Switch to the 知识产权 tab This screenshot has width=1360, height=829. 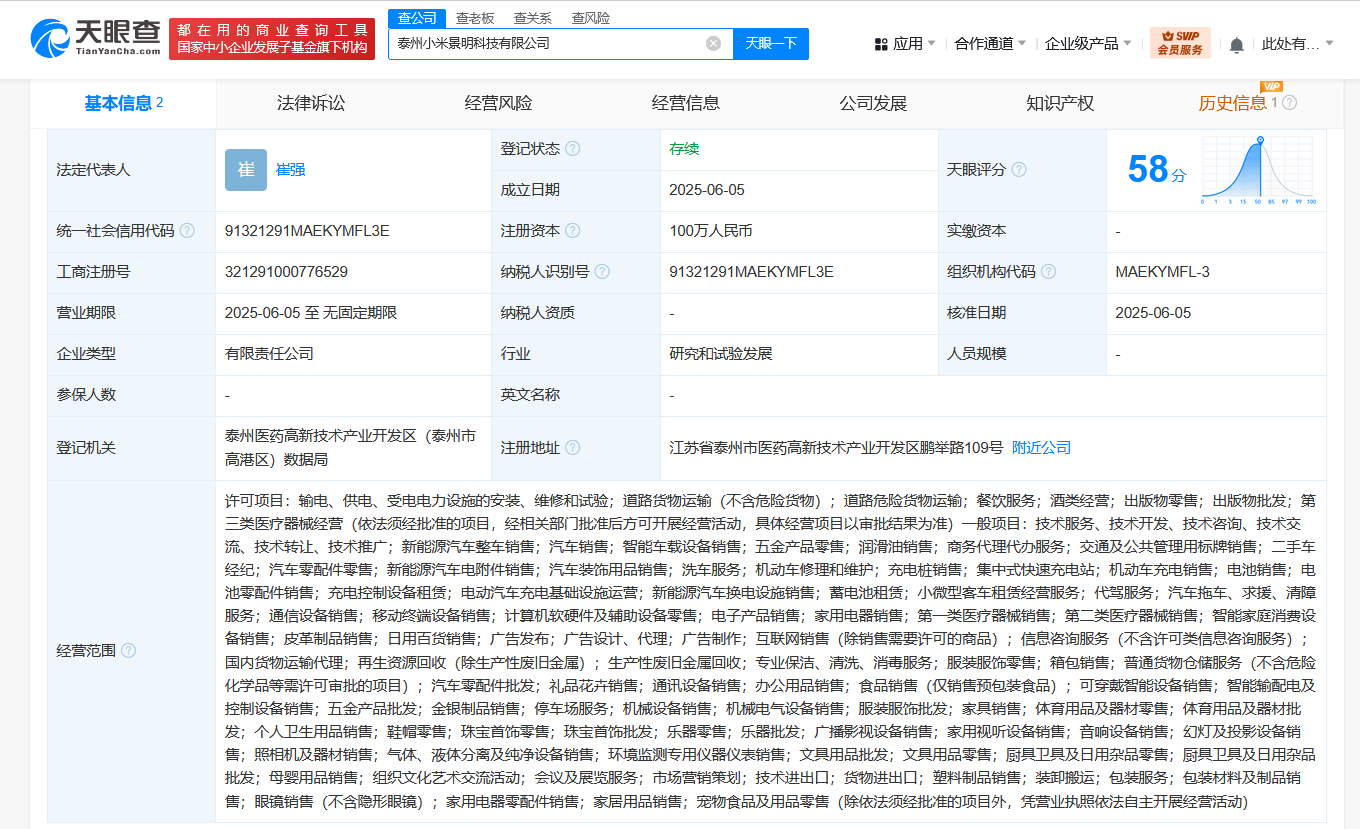[x=1060, y=104]
